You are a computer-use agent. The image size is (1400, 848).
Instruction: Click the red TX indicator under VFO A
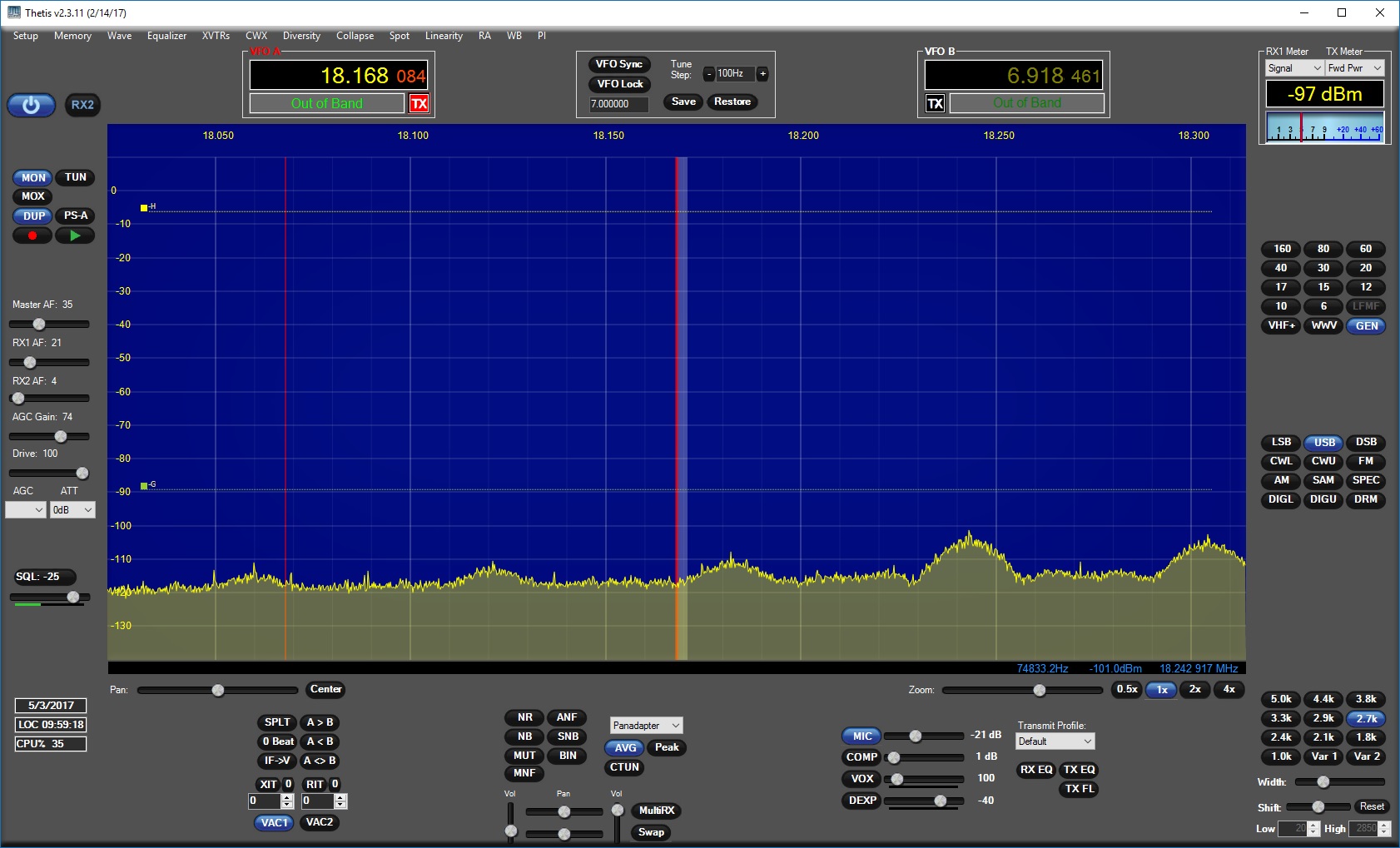coord(419,103)
